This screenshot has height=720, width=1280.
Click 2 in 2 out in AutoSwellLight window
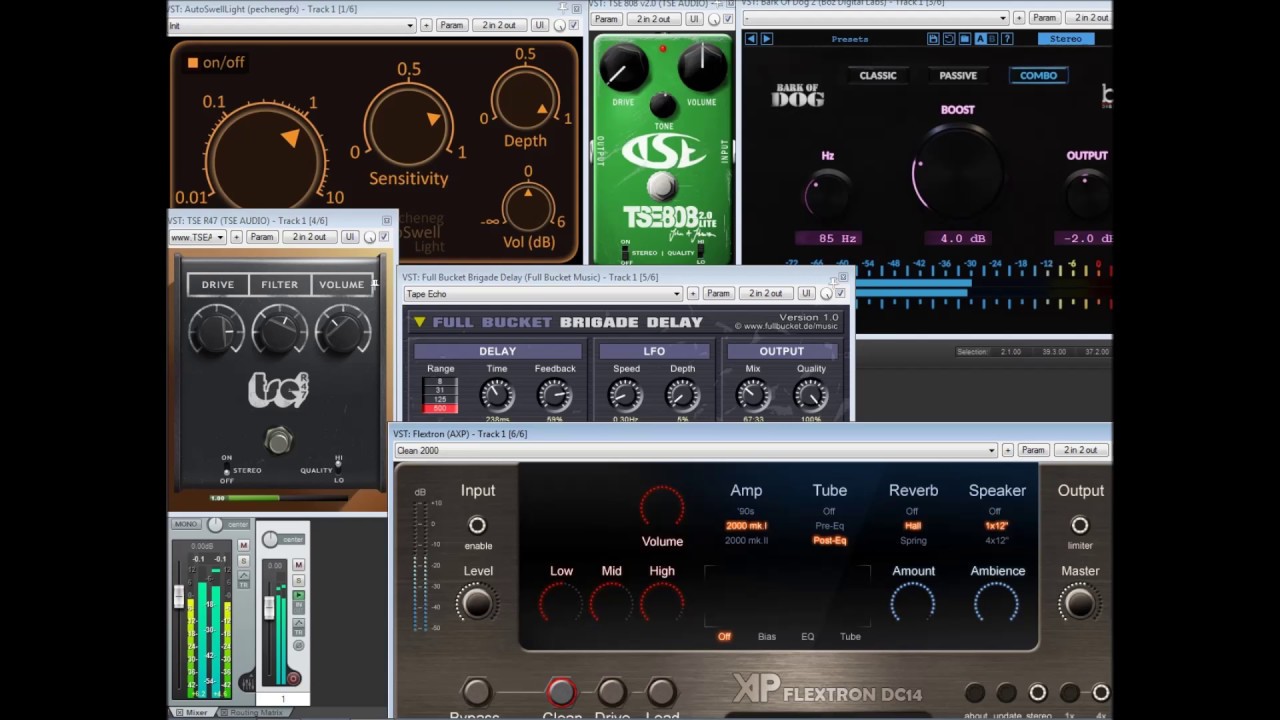point(499,25)
